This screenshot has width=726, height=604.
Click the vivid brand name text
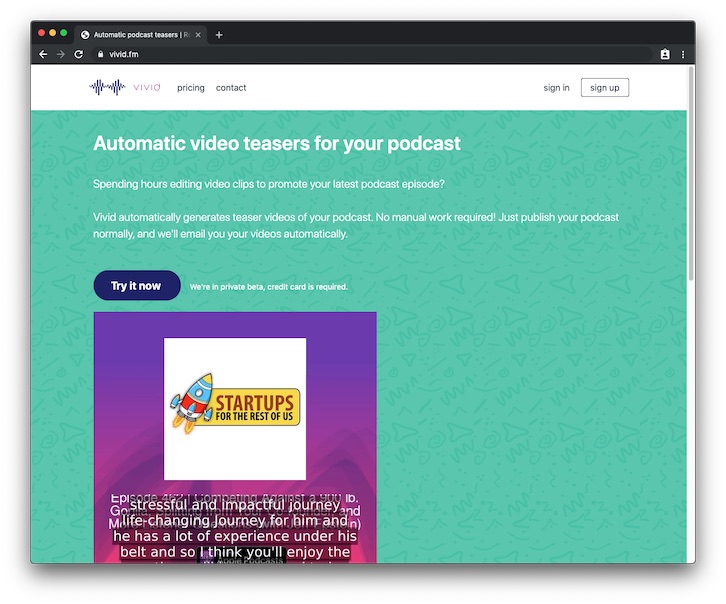tap(147, 87)
